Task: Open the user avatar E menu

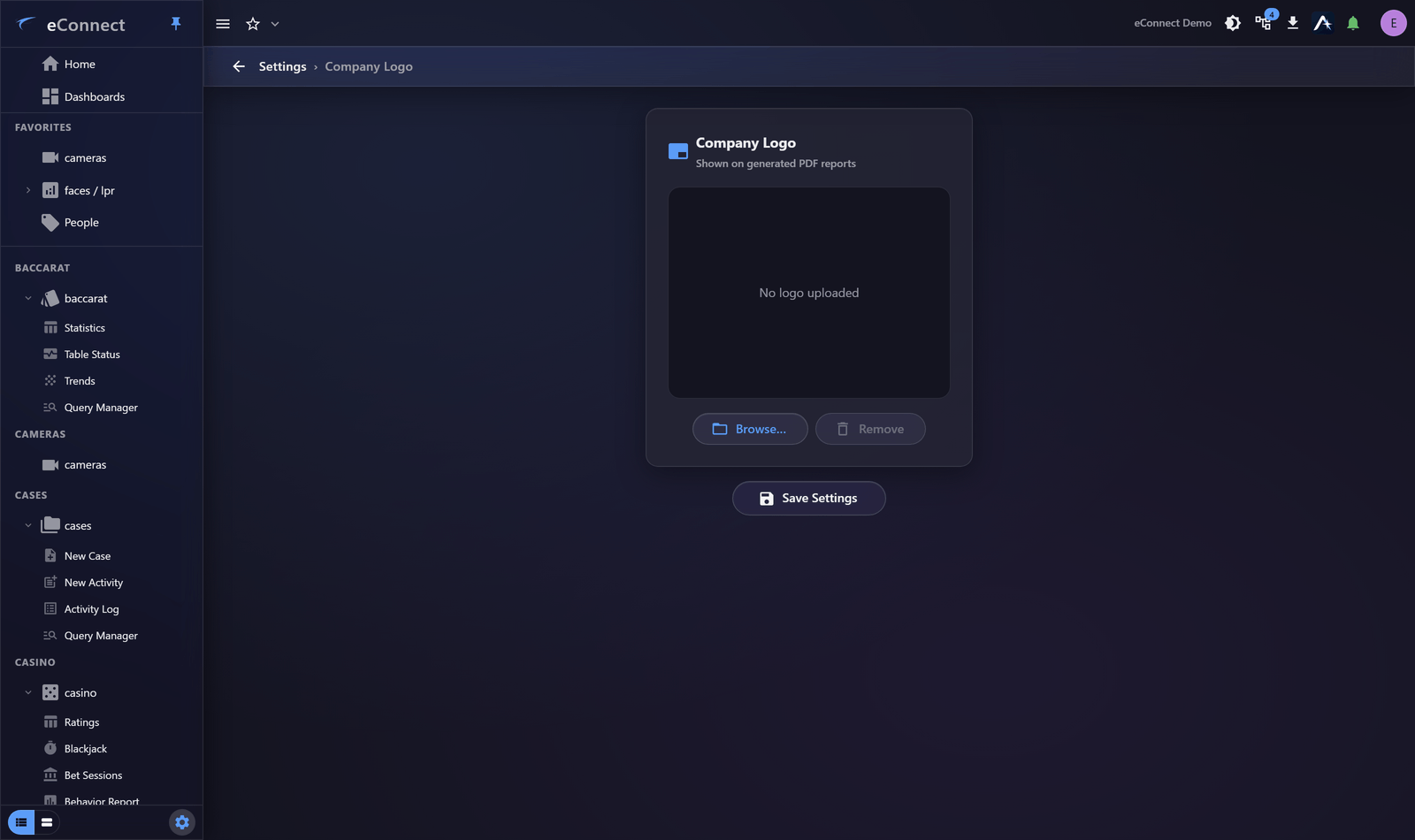Action: pyautogui.click(x=1393, y=23)
